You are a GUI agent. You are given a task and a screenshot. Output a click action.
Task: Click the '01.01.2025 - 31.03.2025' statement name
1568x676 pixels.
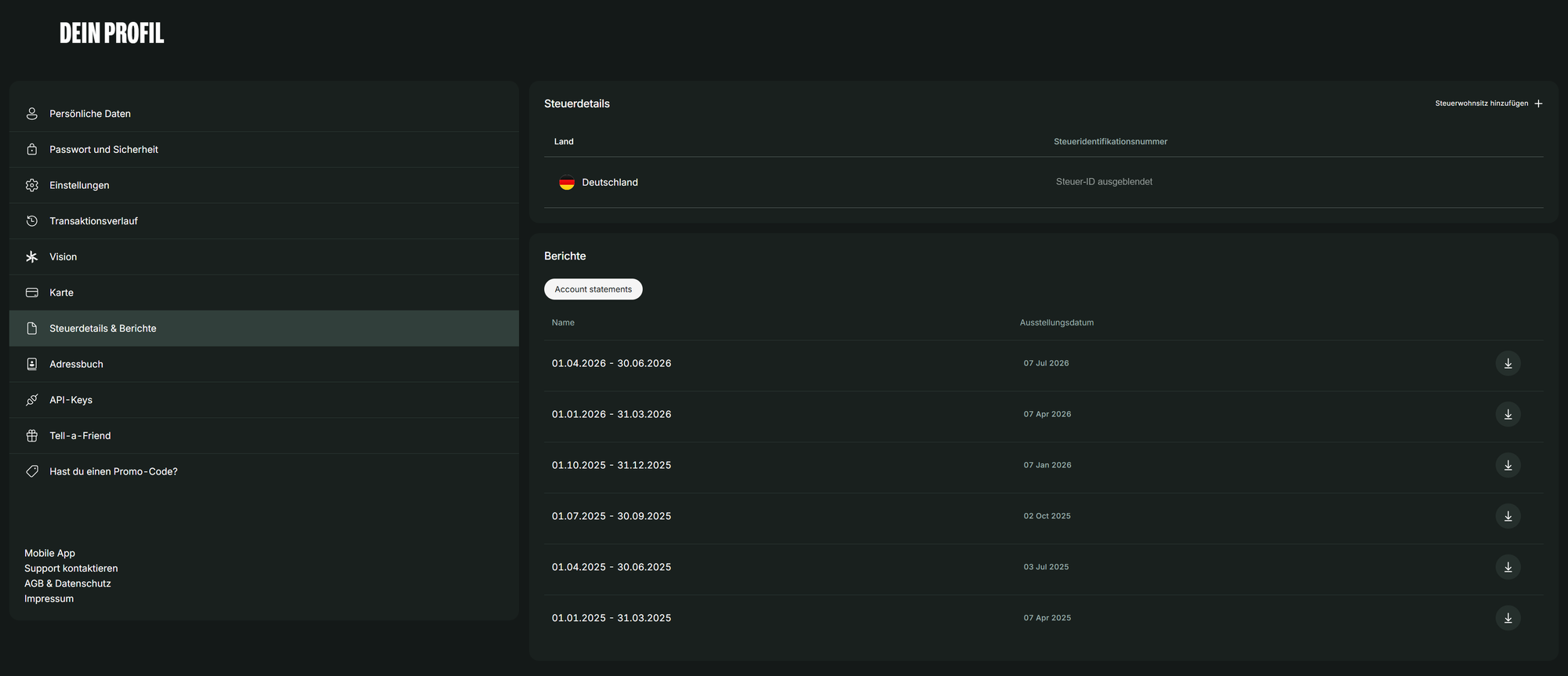pos(612,618)
